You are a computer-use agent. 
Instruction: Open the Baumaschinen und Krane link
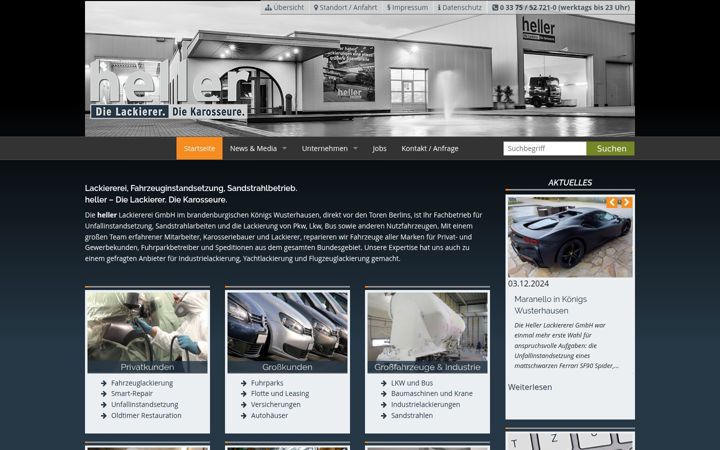432,394
